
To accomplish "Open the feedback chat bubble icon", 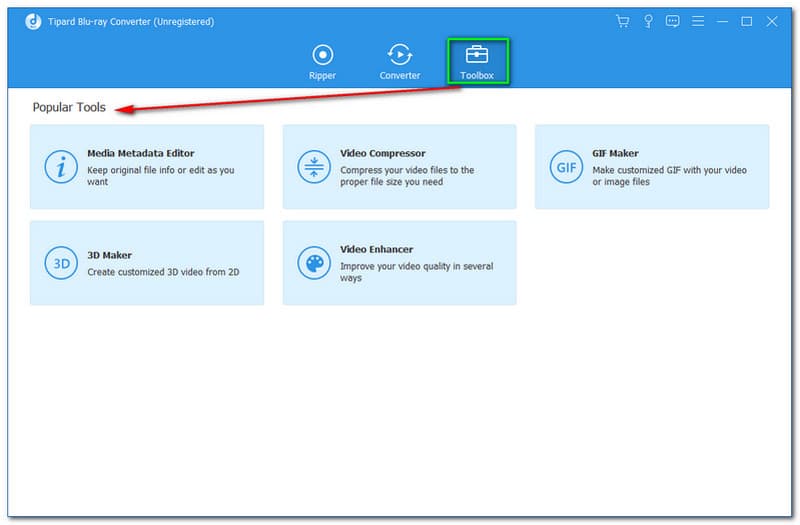I will (673, 21).
